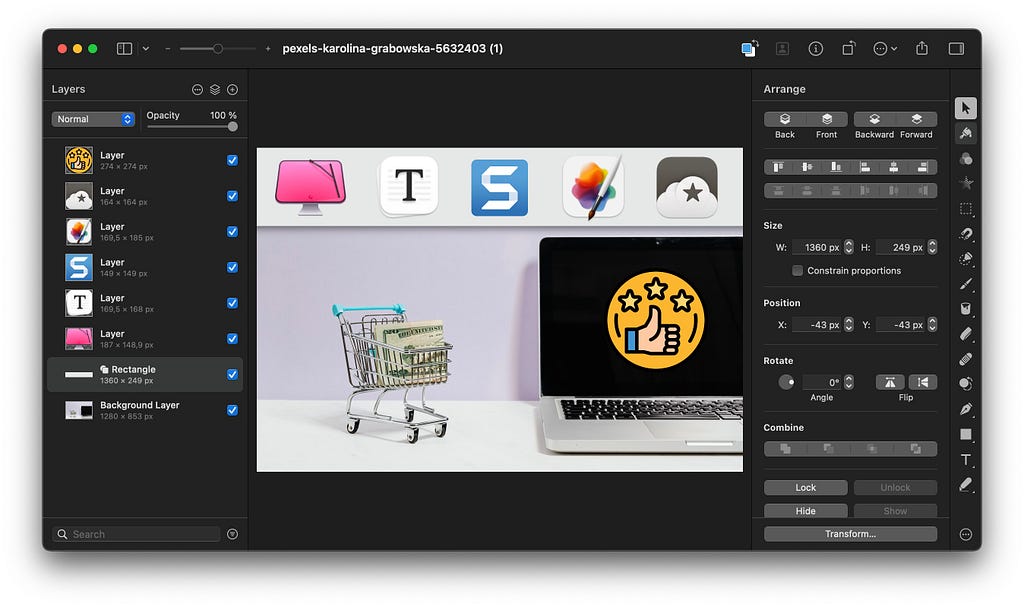Click the layers Search field

pyautogui.click(x=138, y=534)
